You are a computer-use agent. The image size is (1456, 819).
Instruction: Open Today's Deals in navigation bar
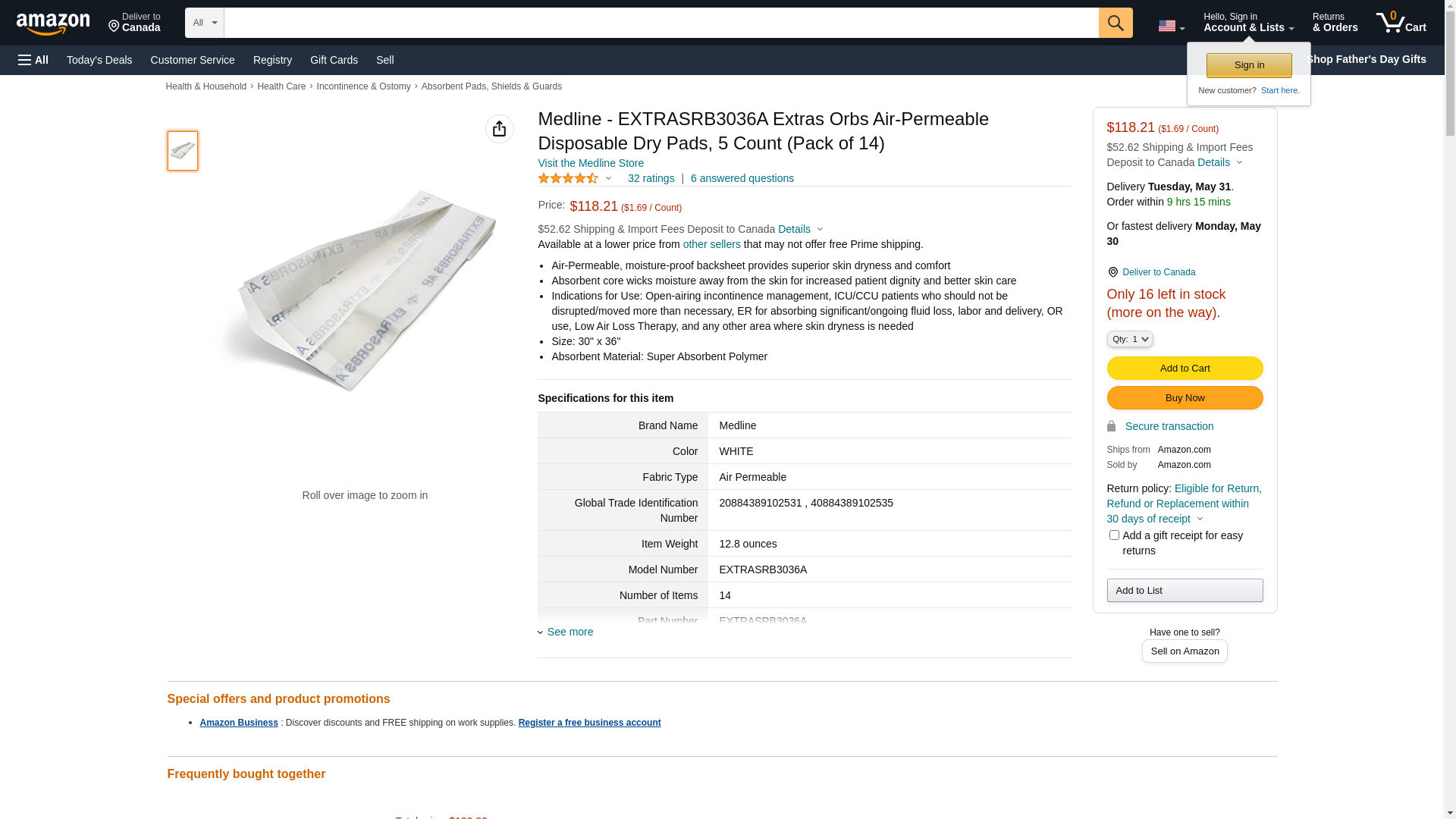(99, 60)
